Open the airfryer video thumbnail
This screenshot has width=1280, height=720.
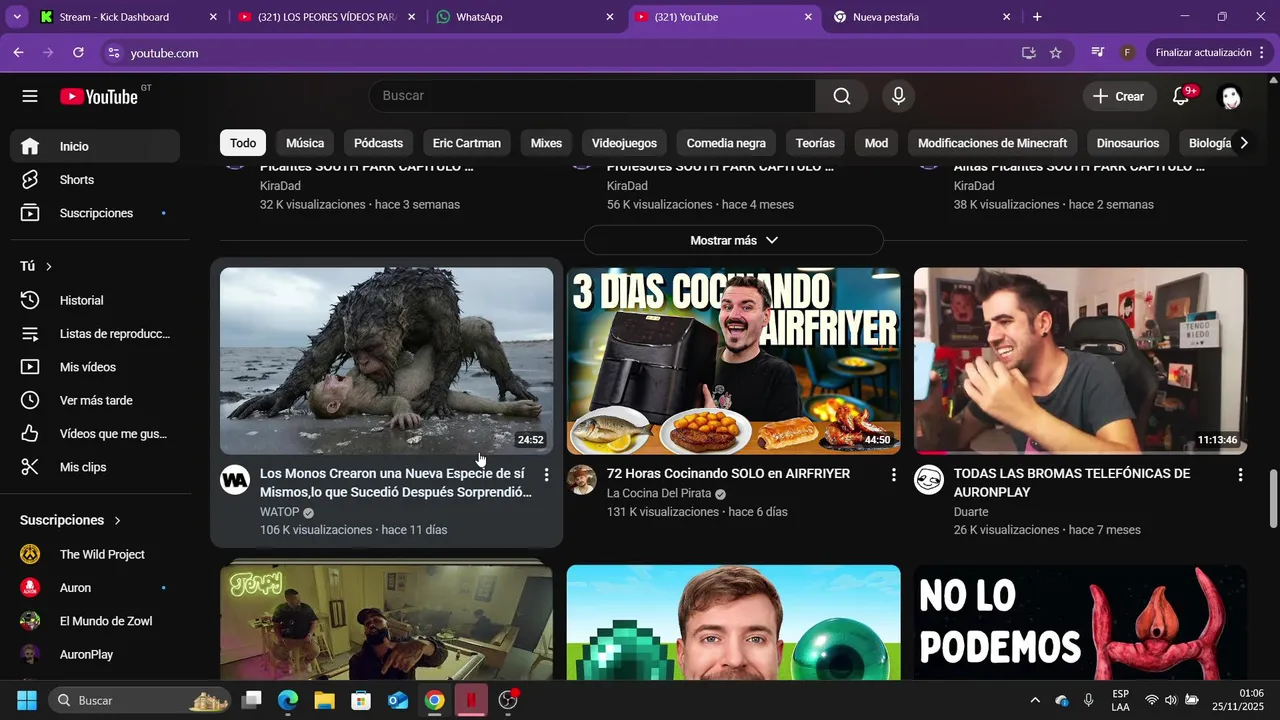pyautogui.click(x=734, y=361)
